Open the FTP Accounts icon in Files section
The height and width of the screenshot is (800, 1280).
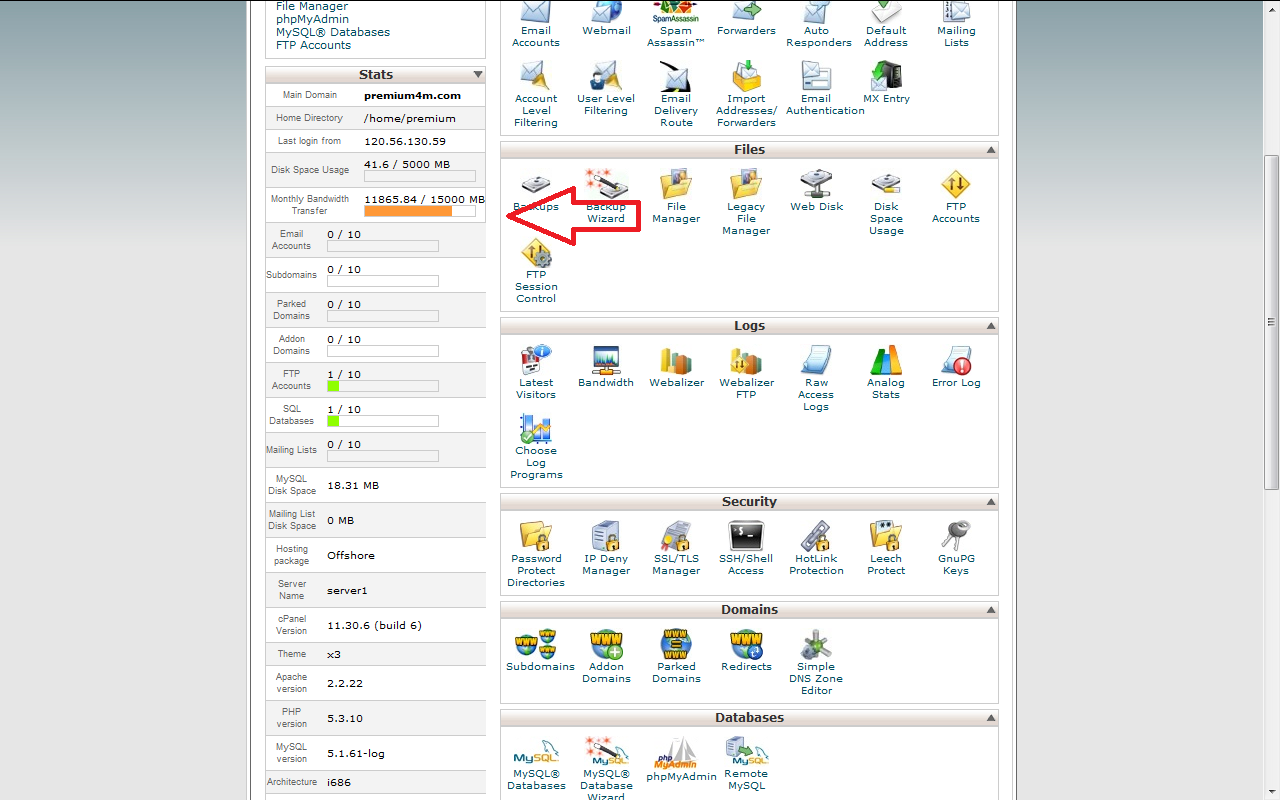[956, 184]
